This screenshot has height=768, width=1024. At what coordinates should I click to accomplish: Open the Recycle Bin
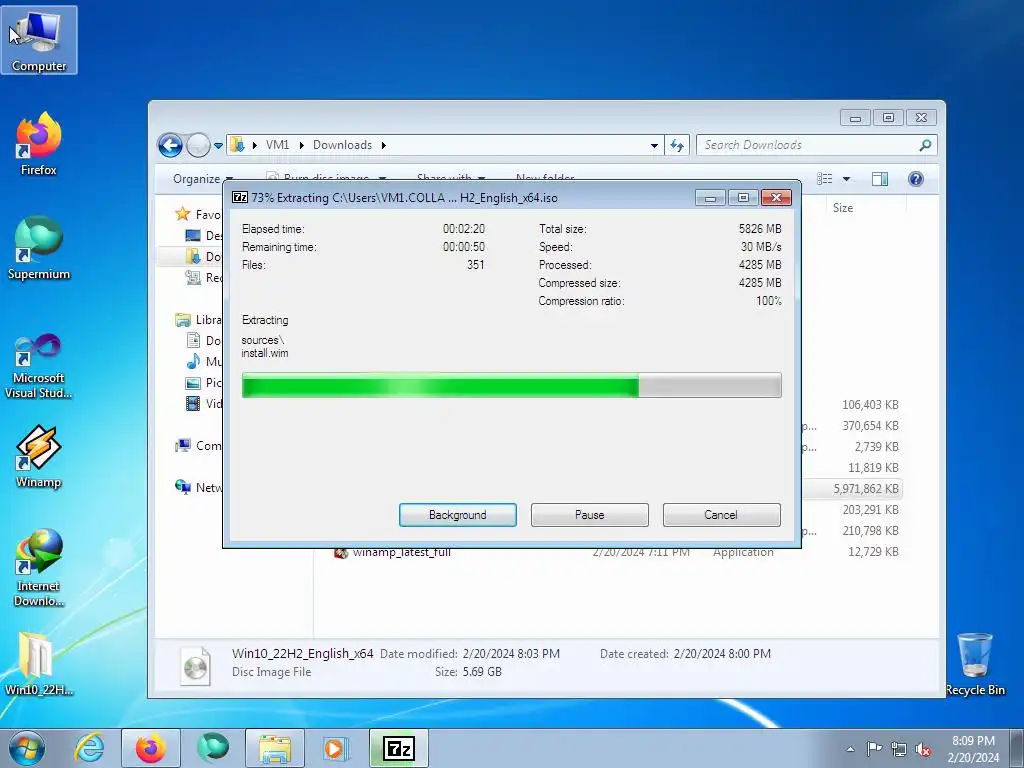975,663
